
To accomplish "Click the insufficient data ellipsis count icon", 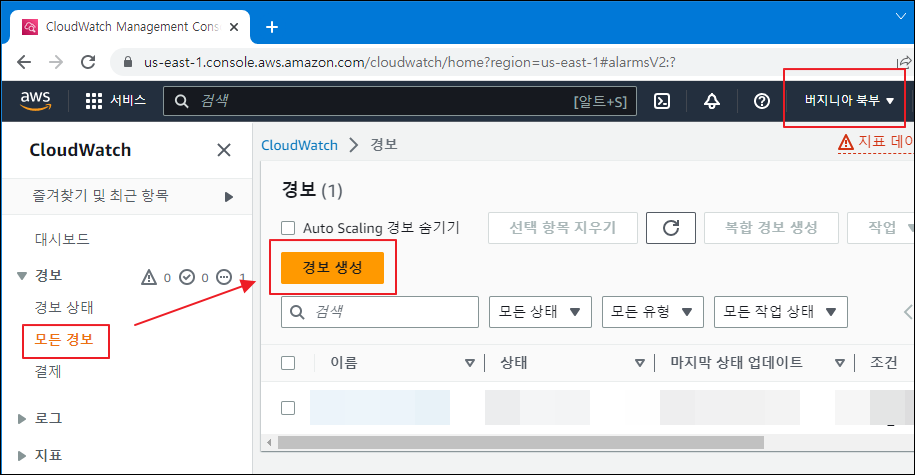I will 224,277.
